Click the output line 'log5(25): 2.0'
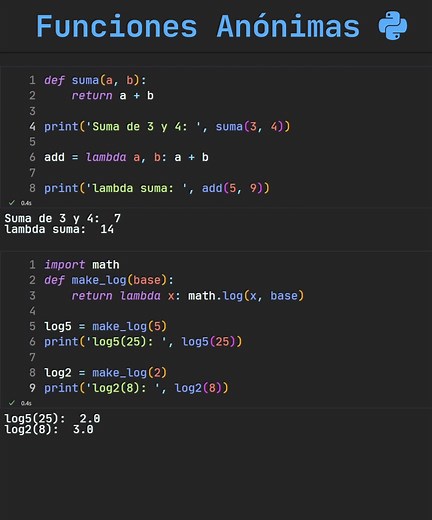 pyautogui.click(x=52, y=419)
